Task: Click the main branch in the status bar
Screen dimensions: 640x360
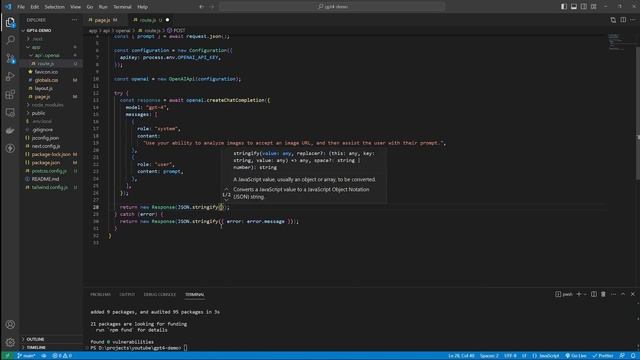Action: pos(26,356)
